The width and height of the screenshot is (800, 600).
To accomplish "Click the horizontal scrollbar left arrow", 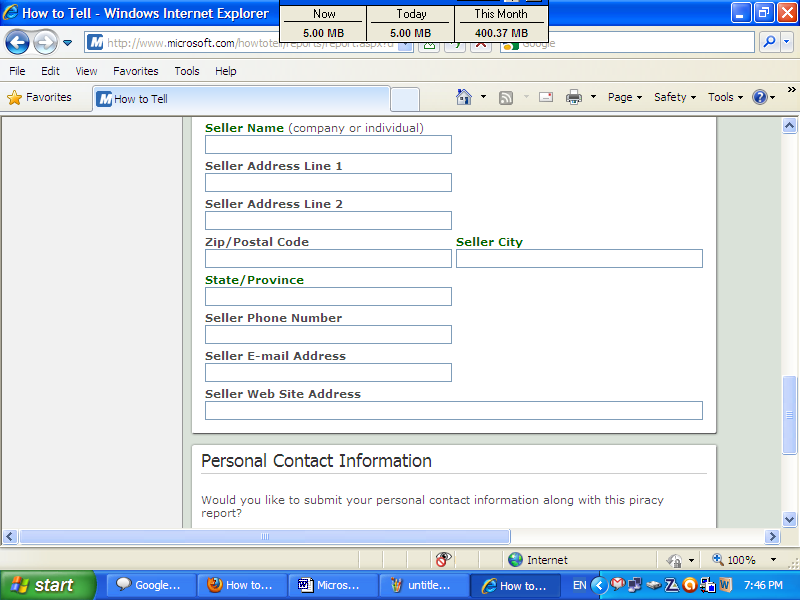I will coord(10,536).
